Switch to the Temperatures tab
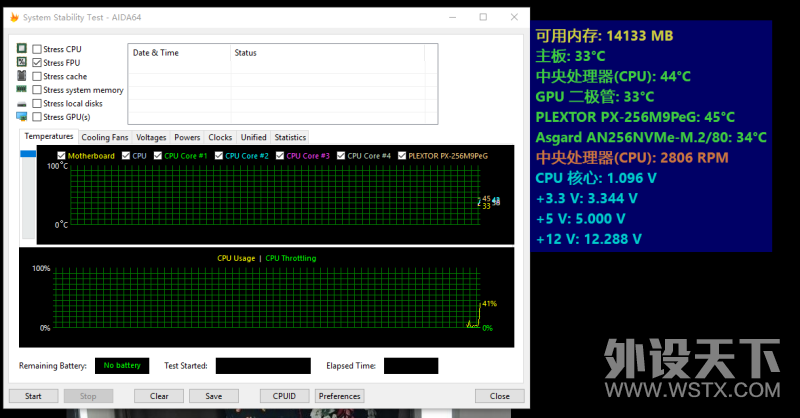Viewport: 800px width, 418px height. (x=49, y=136)
